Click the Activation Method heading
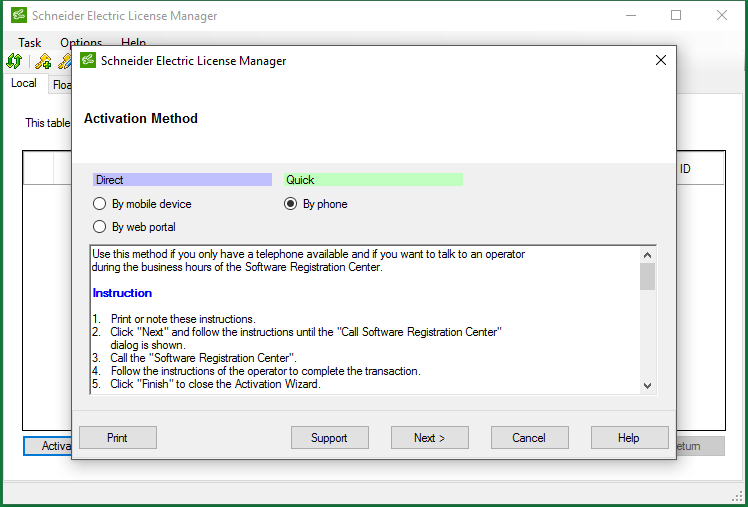The width and height of the screenshot is (748, 507). click(141, 118)
